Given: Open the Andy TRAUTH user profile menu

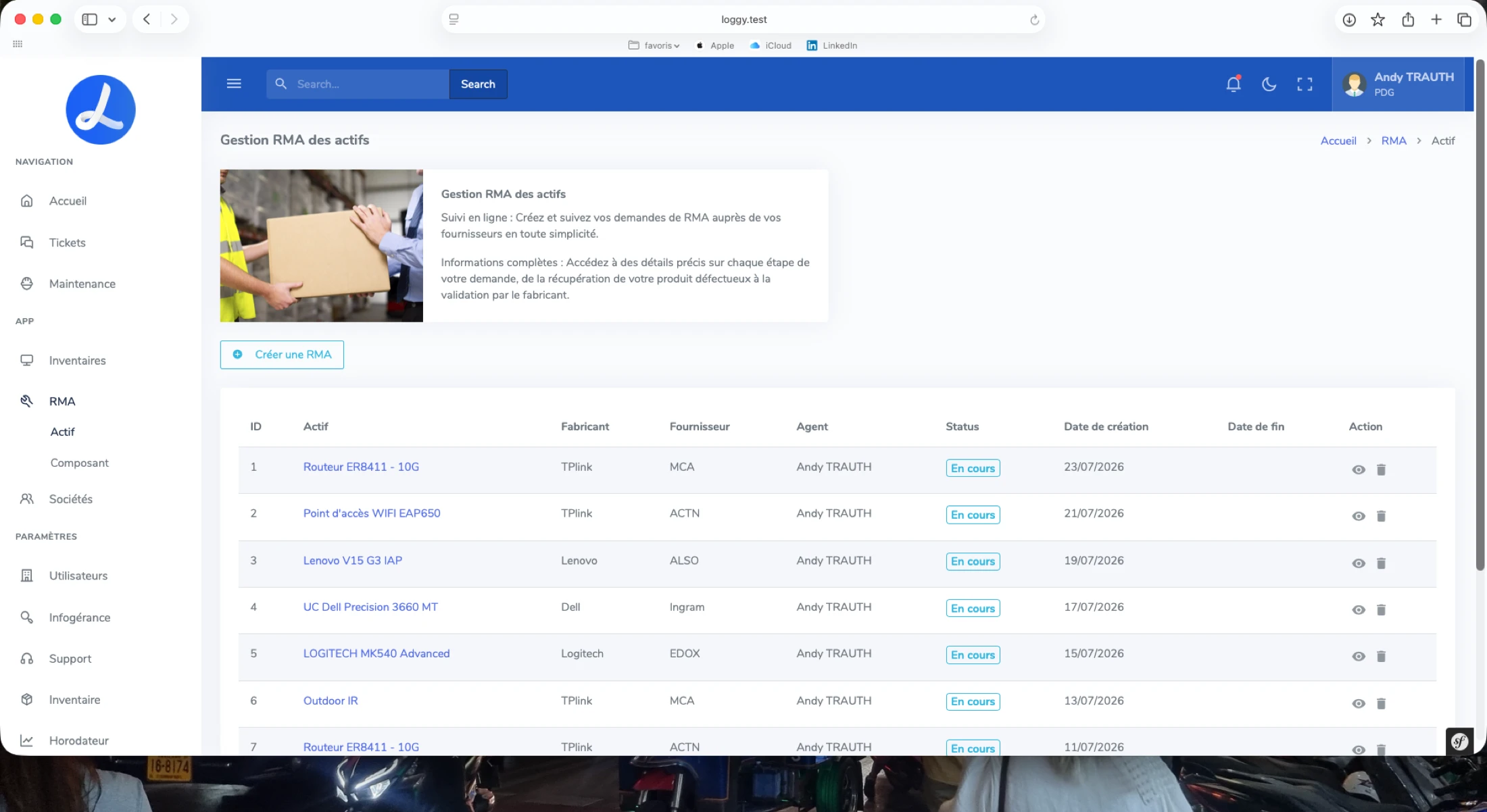Looking at the screenshot, I should [x=1398, y=84].
